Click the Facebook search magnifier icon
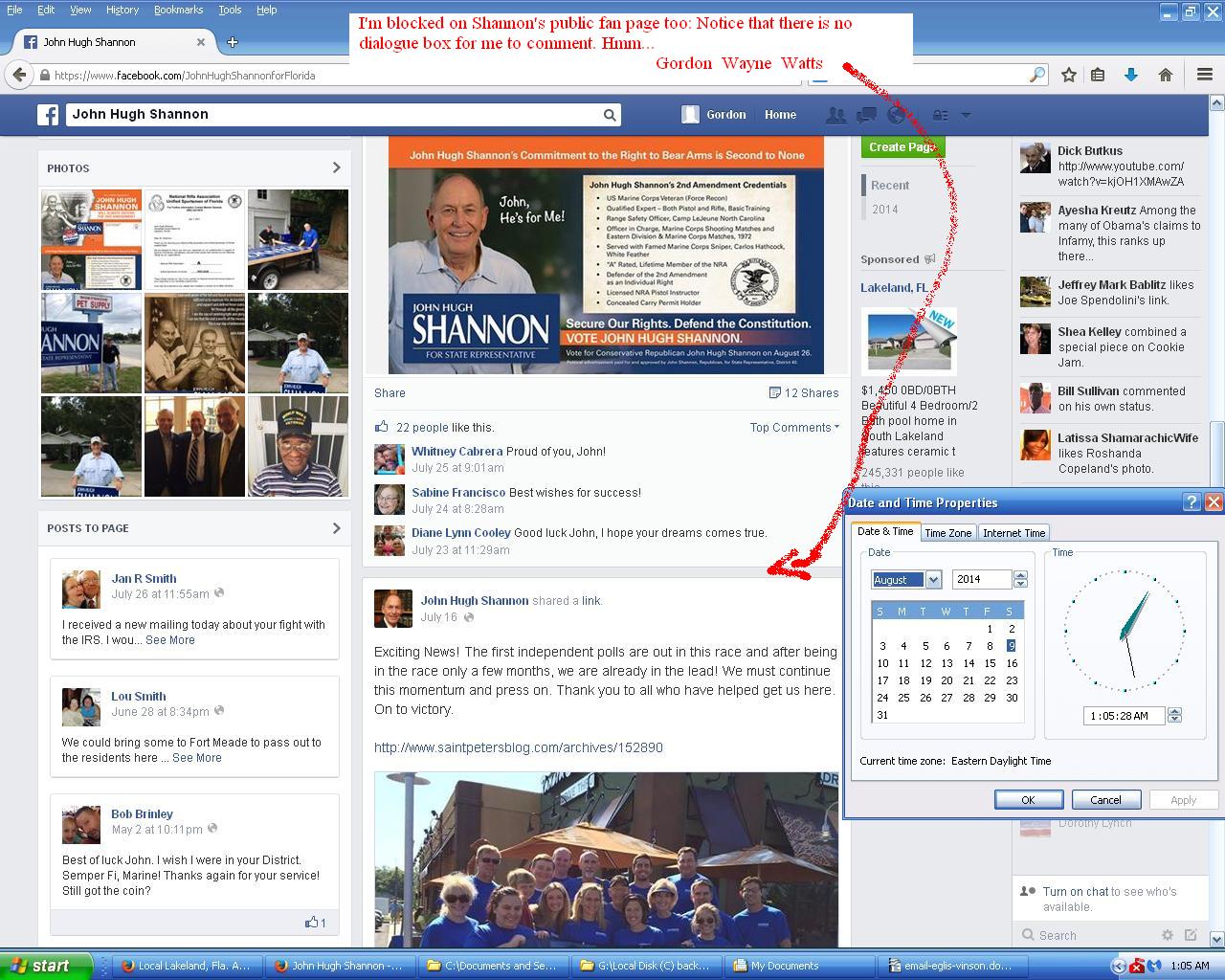Viewport: 1225px width, 980px height. pyautogui.click(x=610, y=115)
